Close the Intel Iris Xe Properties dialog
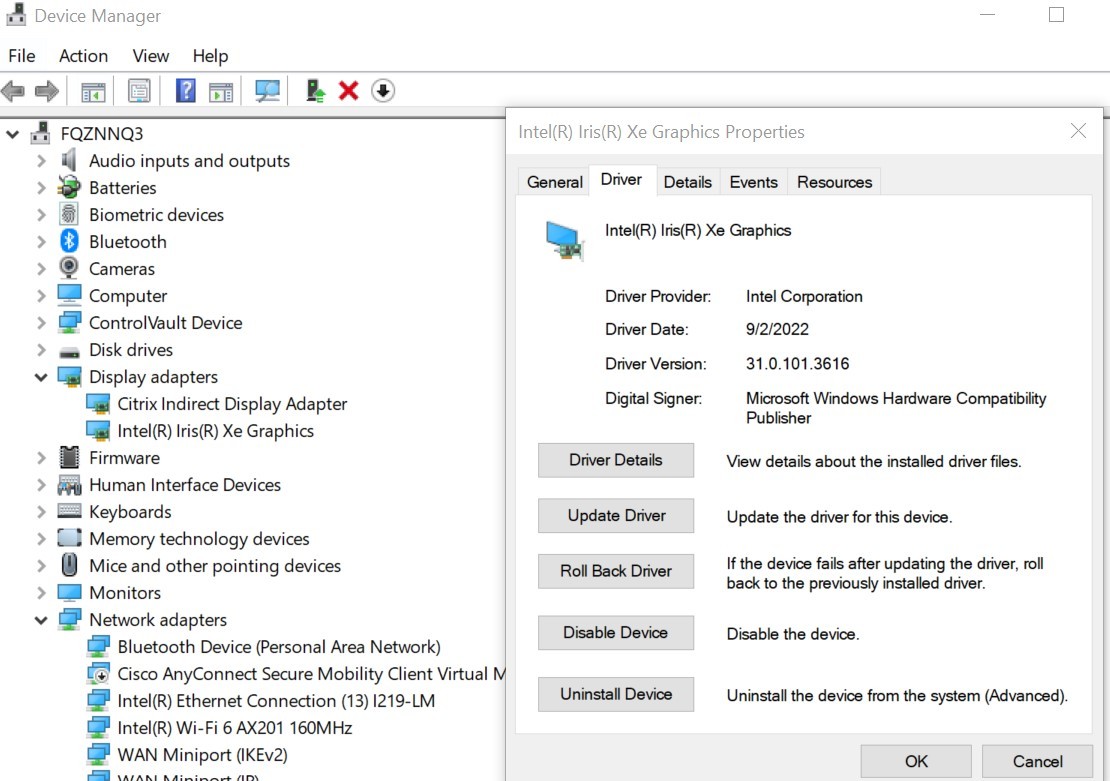Viewport: 1110px width, 781px height. 1077,131
